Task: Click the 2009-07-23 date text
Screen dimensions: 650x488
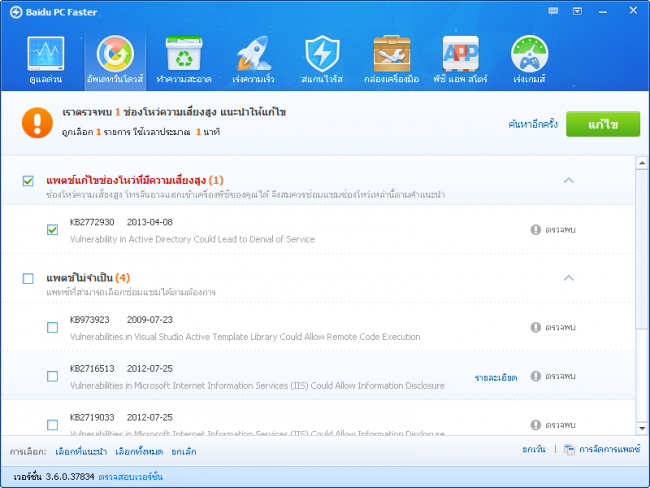Action: click(150, 320)
